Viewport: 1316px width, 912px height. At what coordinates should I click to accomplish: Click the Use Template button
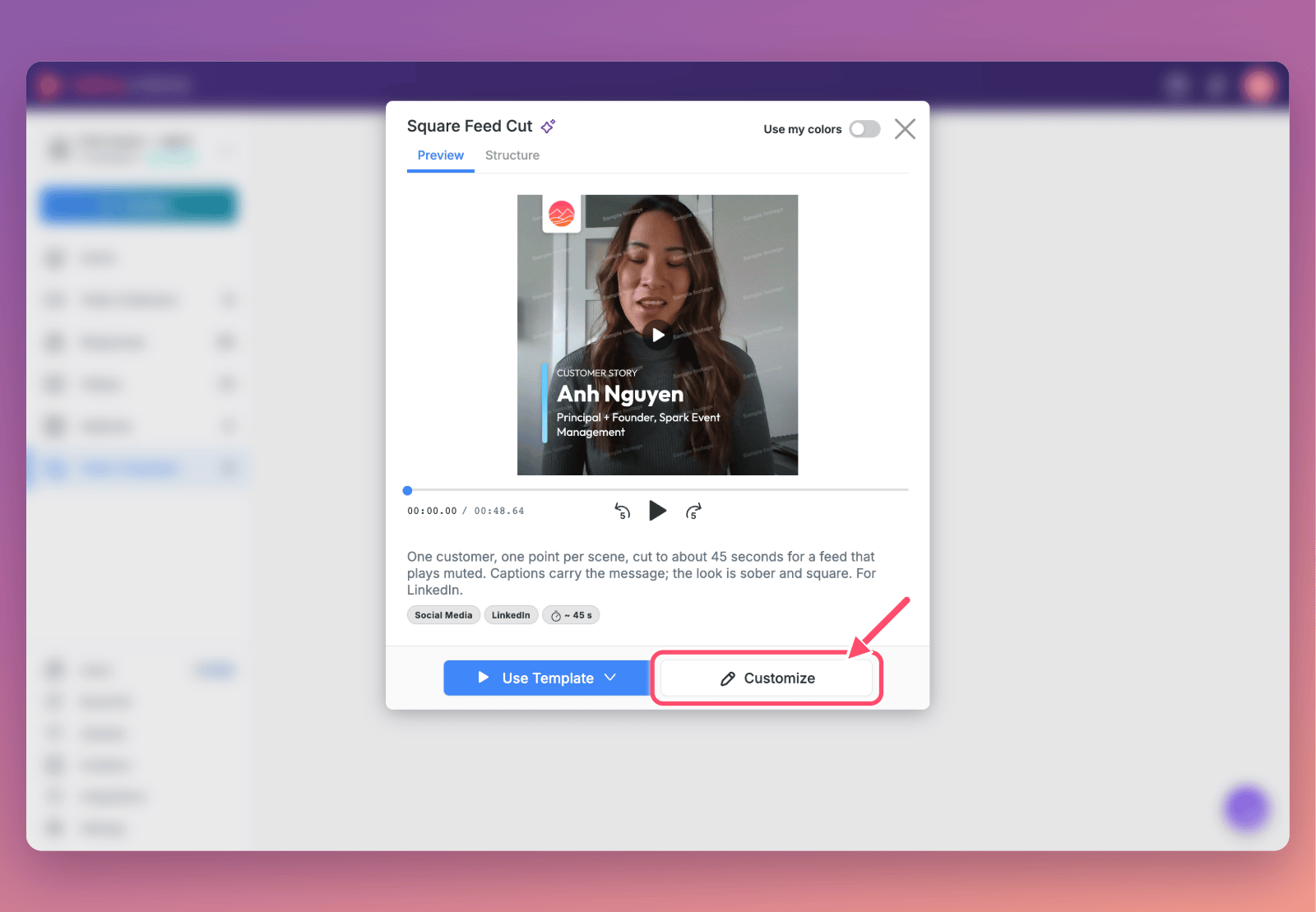click(x=547, y=678)
